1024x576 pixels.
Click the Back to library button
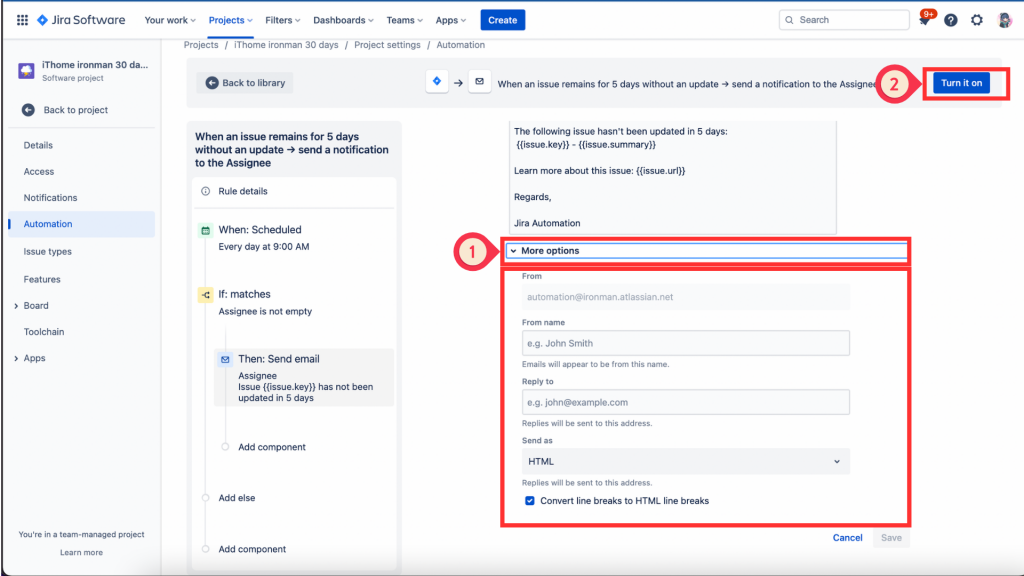(245, 83)
